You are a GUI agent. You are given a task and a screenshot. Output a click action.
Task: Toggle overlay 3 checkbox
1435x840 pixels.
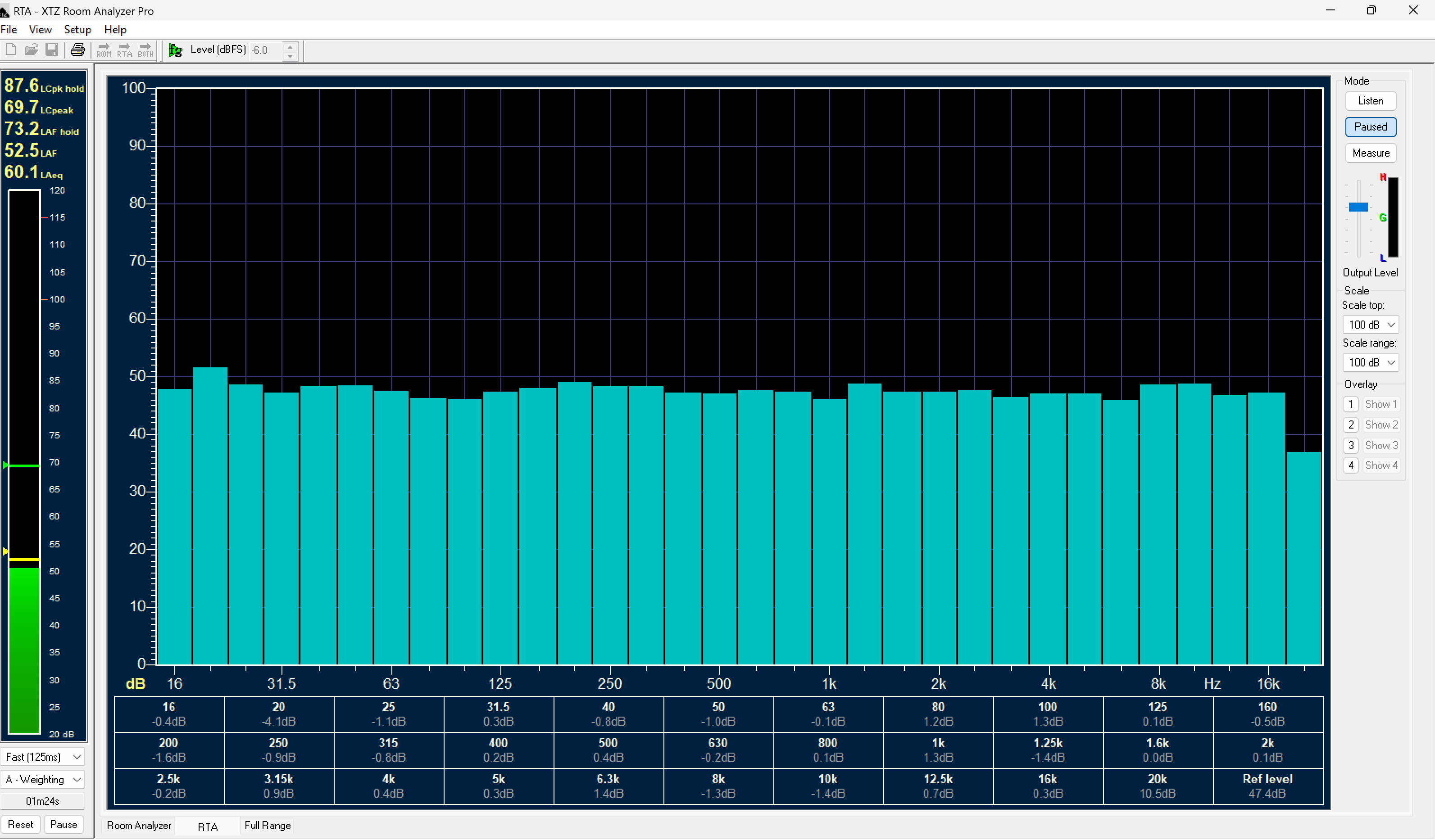[x=1350, y=446]
